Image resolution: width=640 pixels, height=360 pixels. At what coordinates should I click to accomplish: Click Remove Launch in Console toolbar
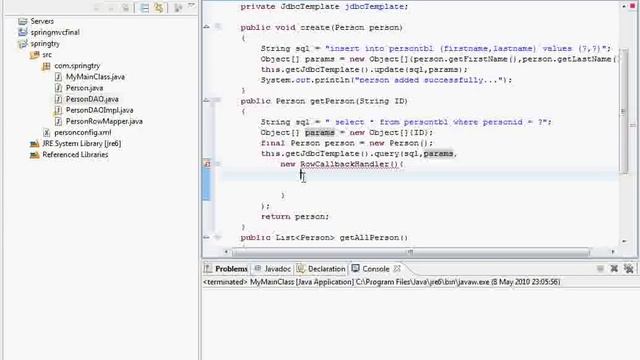(614, 269)
